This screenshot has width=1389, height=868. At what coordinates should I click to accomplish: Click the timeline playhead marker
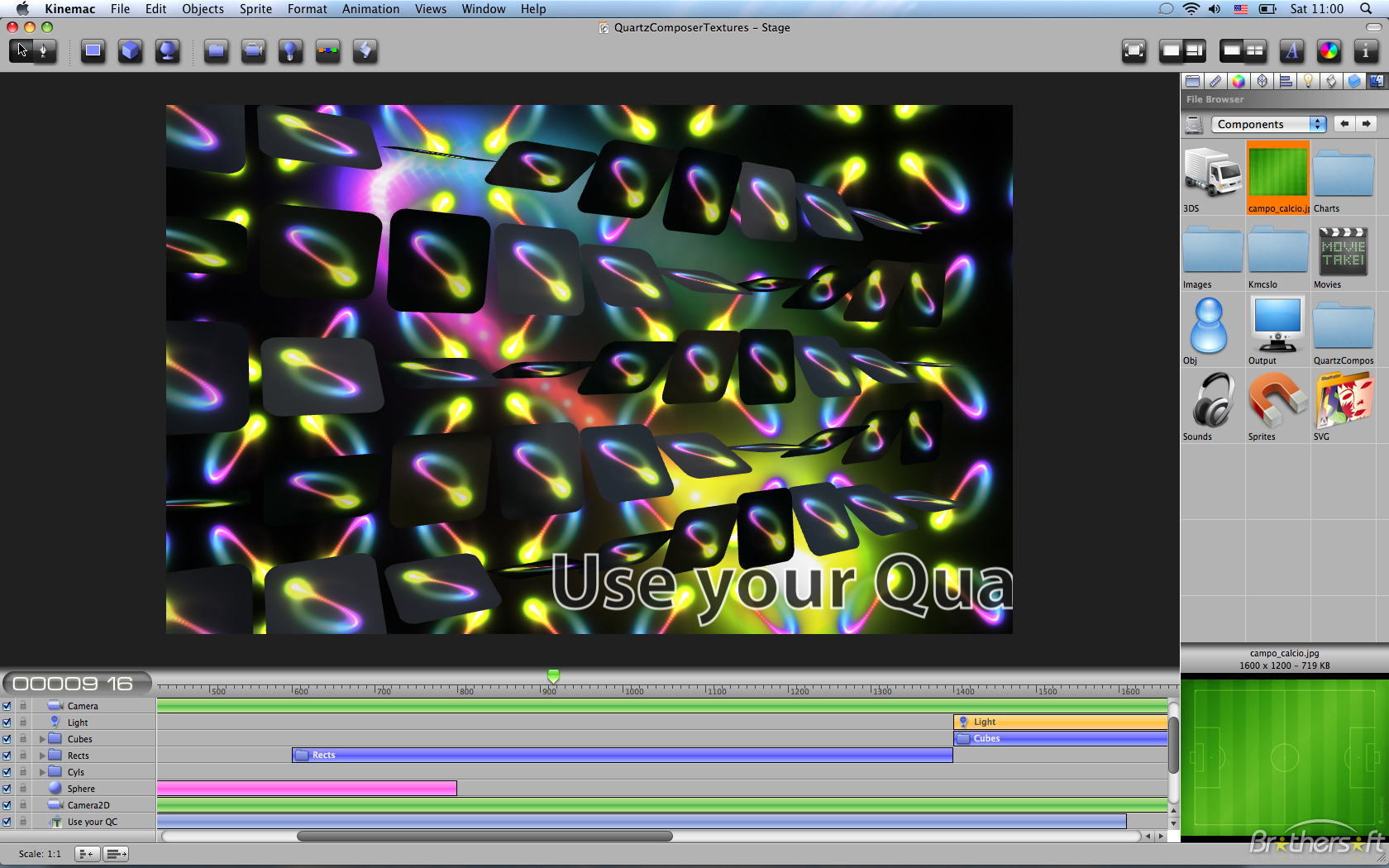pyautogui.click(x=553, y=676)
